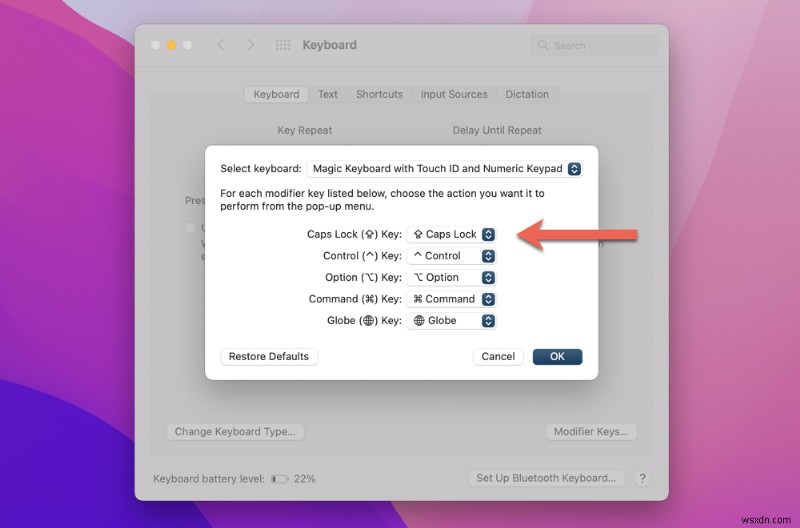This screenshot has width=800, height=528.
Task: Switch to the Dictation tab
Action: coord(527,94)
